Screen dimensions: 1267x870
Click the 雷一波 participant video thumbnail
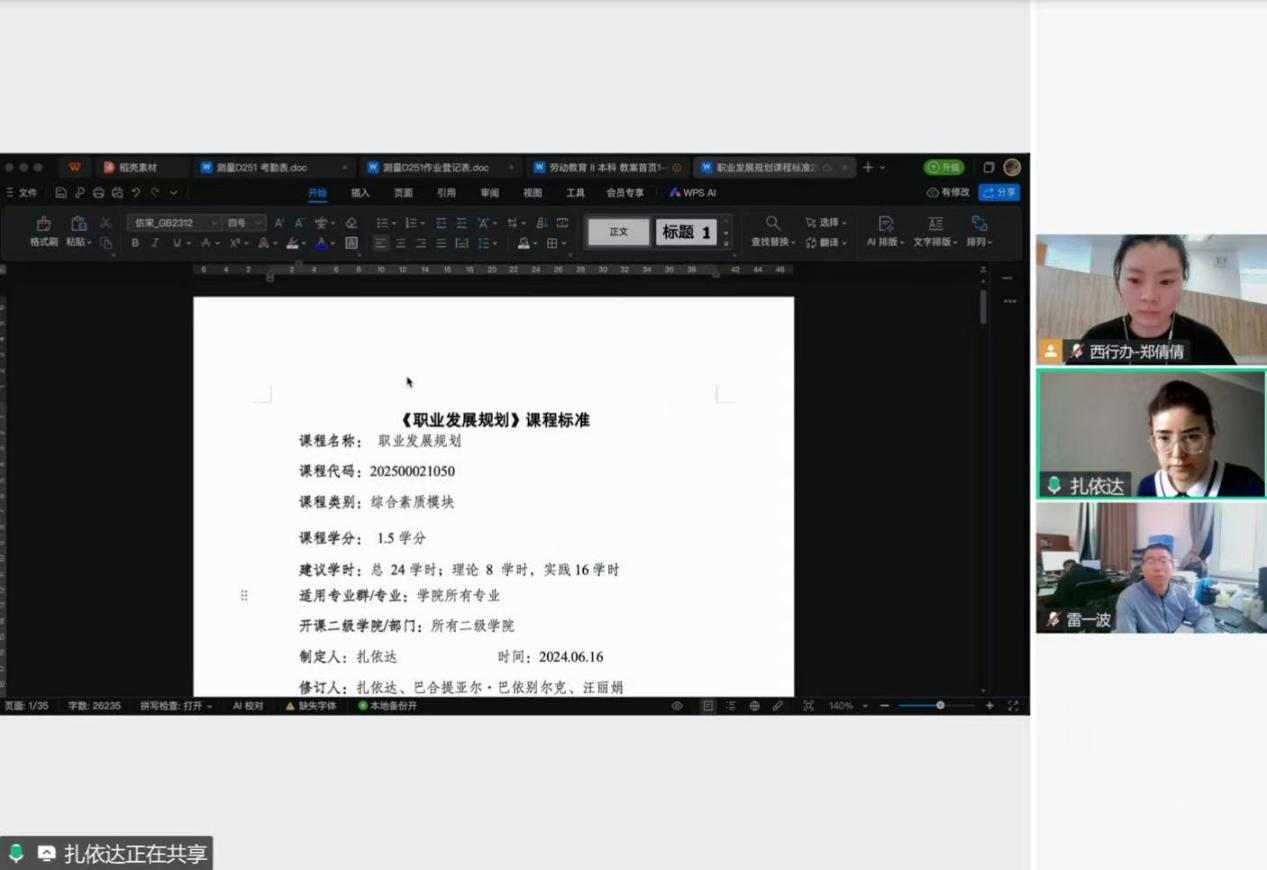(1151, 567)
